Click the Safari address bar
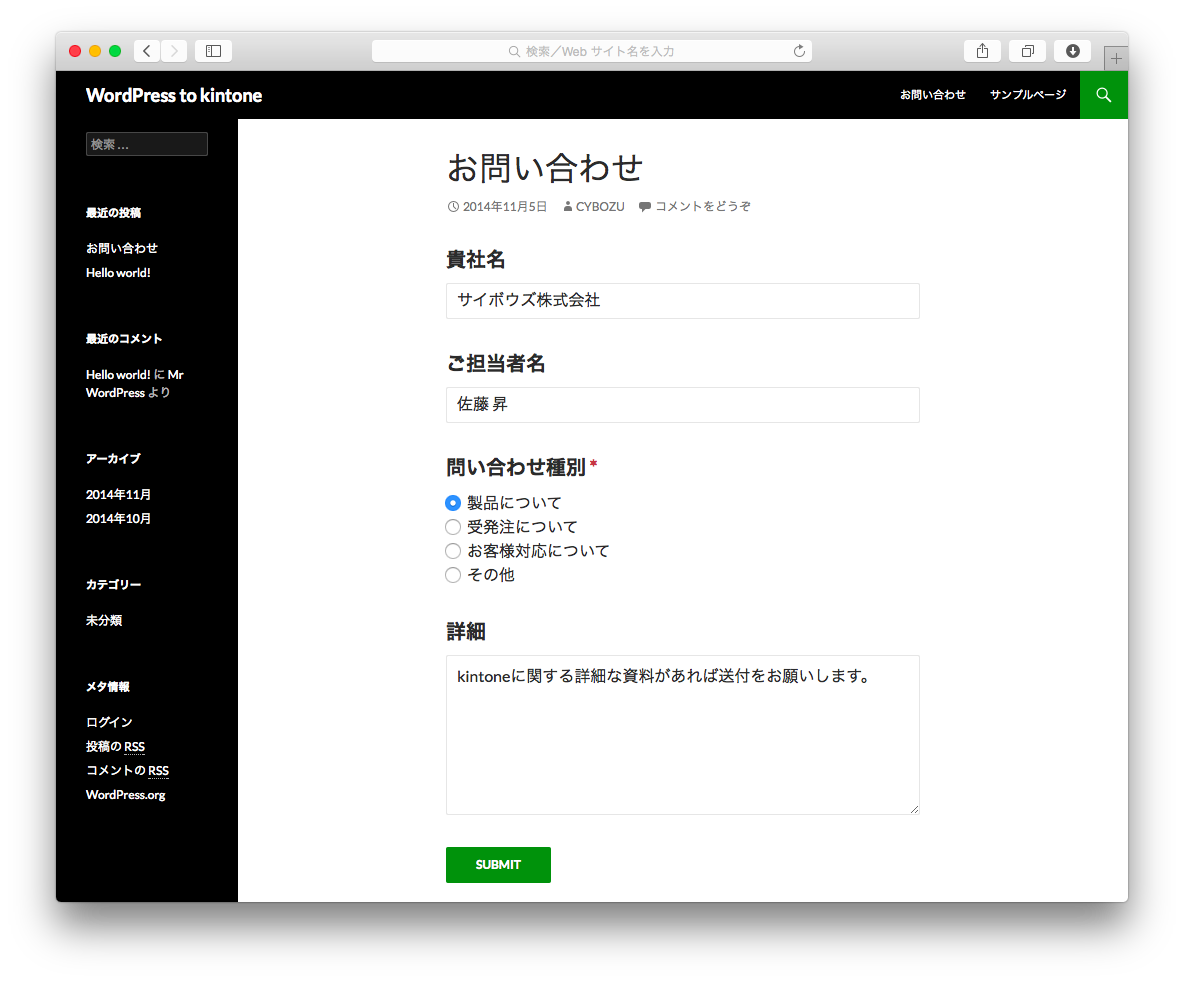The image size is (1184, 982). 591,51
